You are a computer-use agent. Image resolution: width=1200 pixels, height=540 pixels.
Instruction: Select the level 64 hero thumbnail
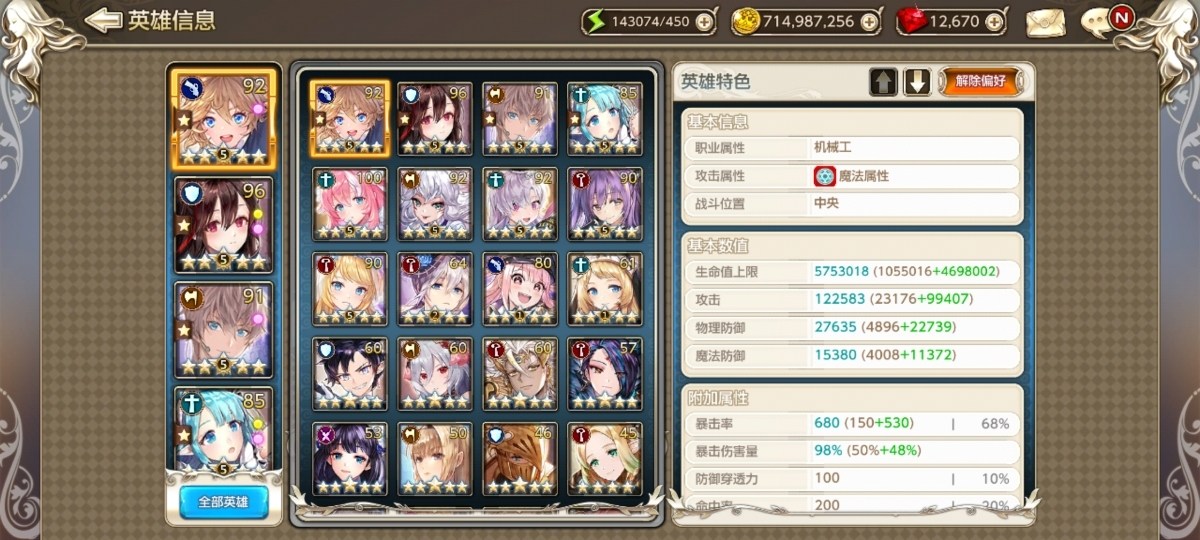pos(435,289)
